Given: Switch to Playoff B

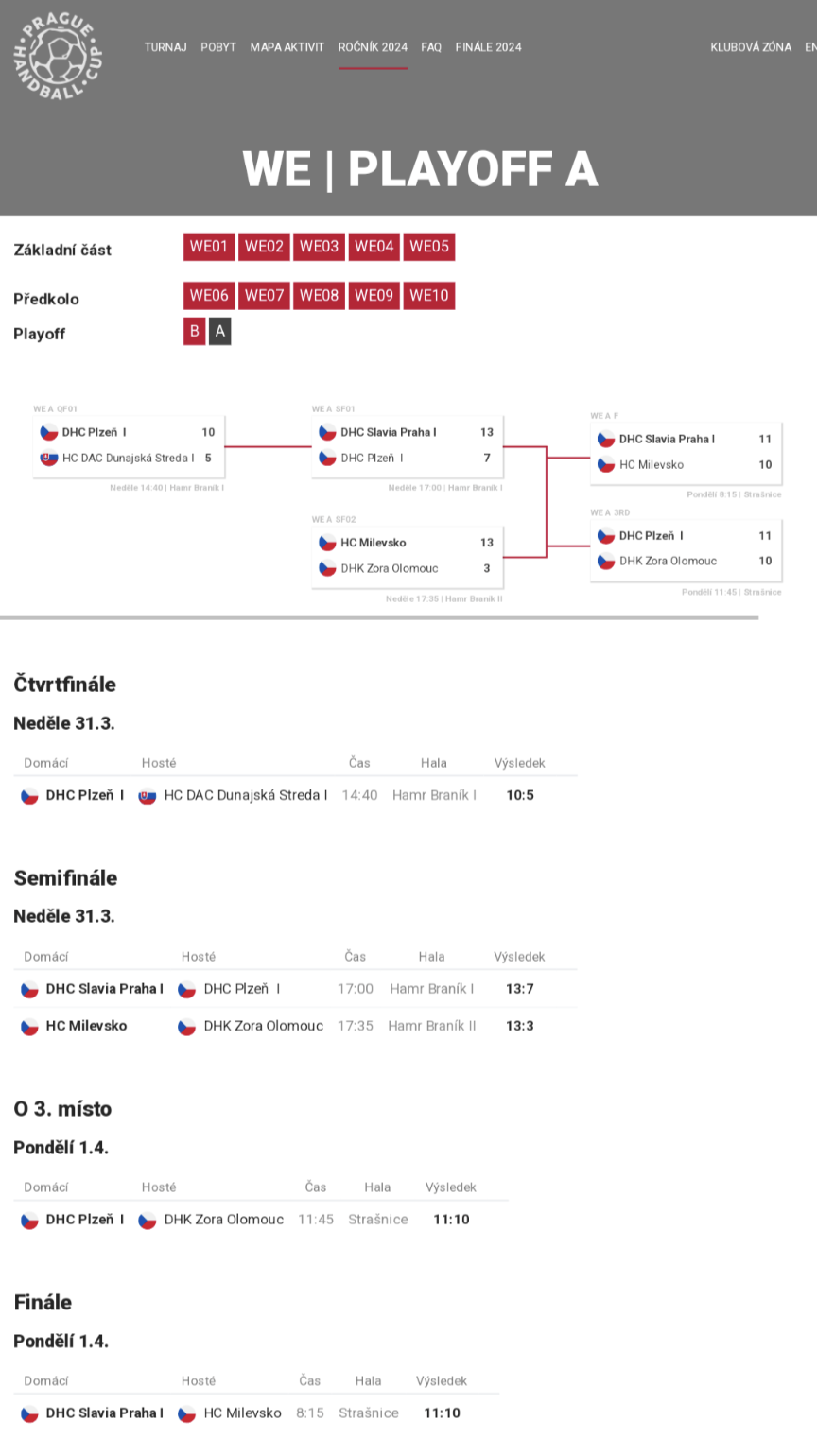Looking at the screenshot, I should click(x=195, y=331).
